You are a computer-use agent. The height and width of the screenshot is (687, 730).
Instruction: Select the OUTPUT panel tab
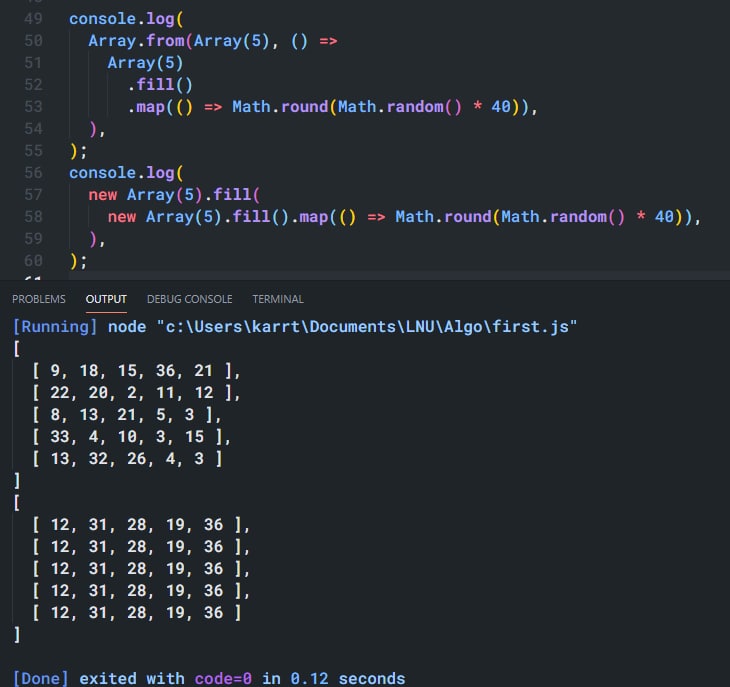tap(106, 299)
